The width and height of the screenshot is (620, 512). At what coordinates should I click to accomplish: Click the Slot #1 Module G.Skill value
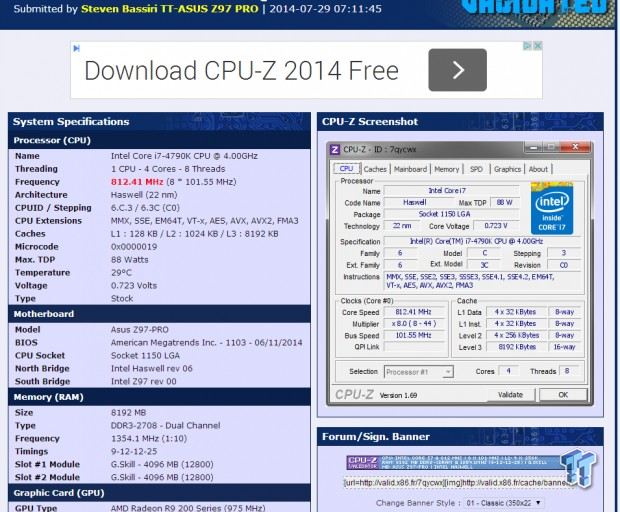pyautogui.click(x=162, y=464)
